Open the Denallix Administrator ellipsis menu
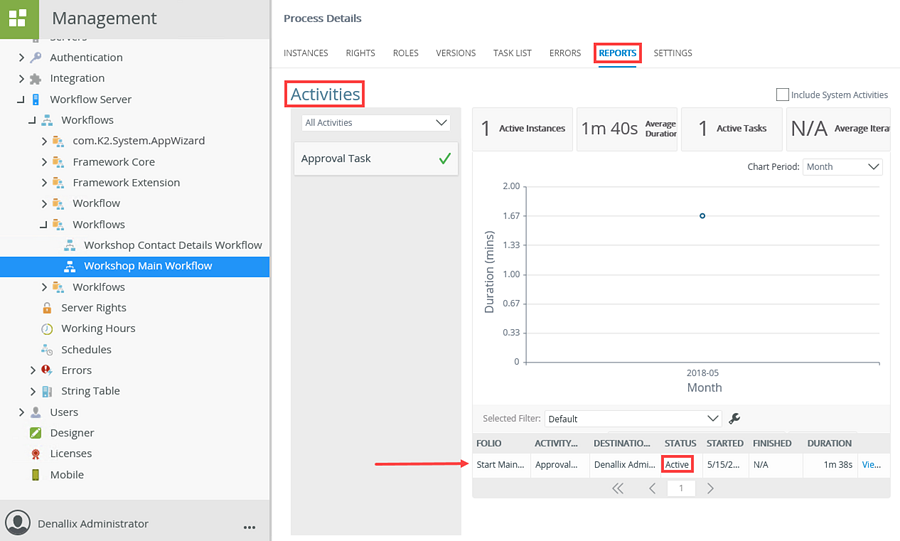900x541 pixels. coord(249,525)
